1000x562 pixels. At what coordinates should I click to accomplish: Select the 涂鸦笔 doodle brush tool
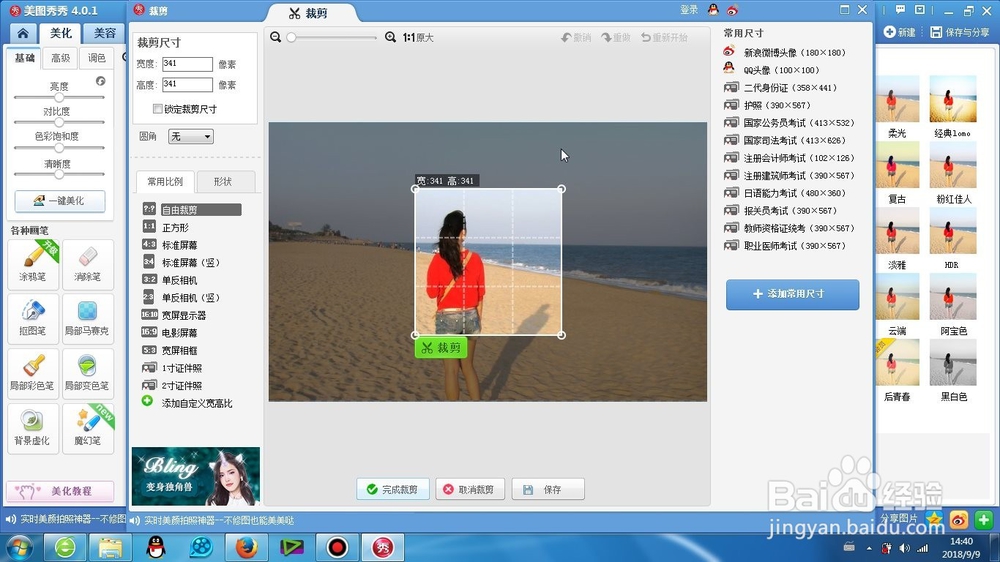[x=33, y=264]
